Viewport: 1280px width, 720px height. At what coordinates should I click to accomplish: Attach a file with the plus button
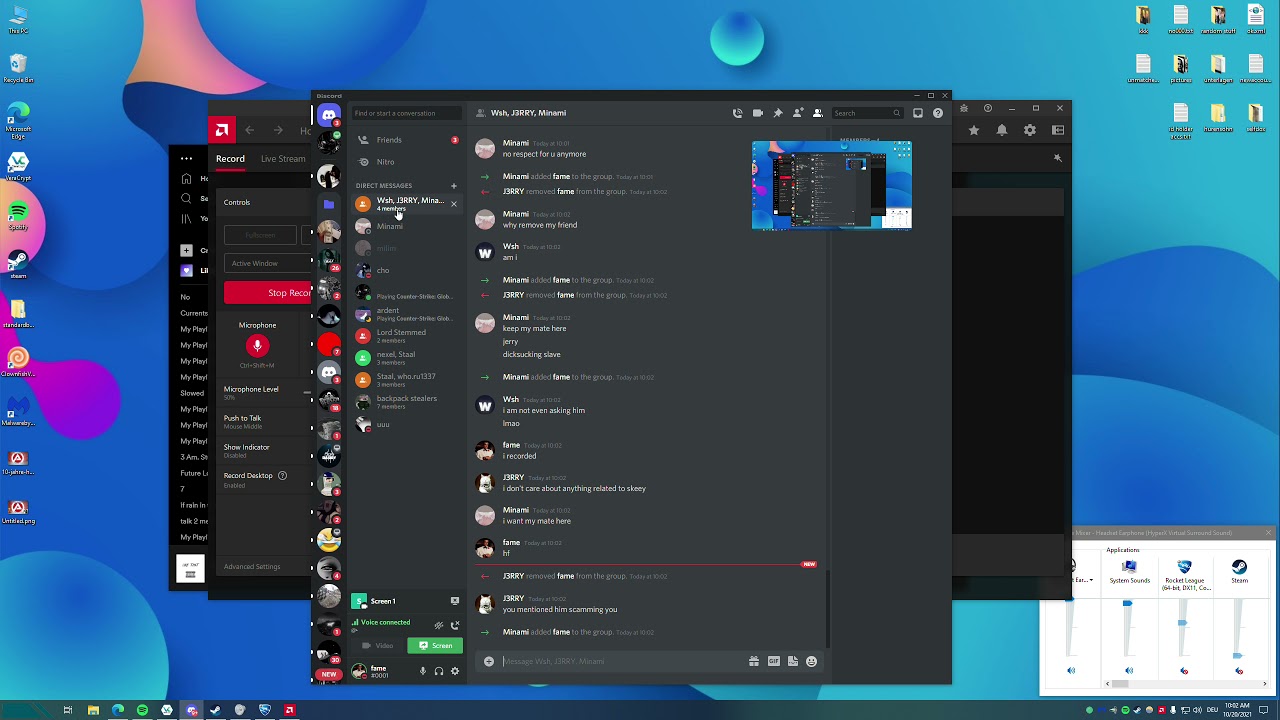click(489, 661)
